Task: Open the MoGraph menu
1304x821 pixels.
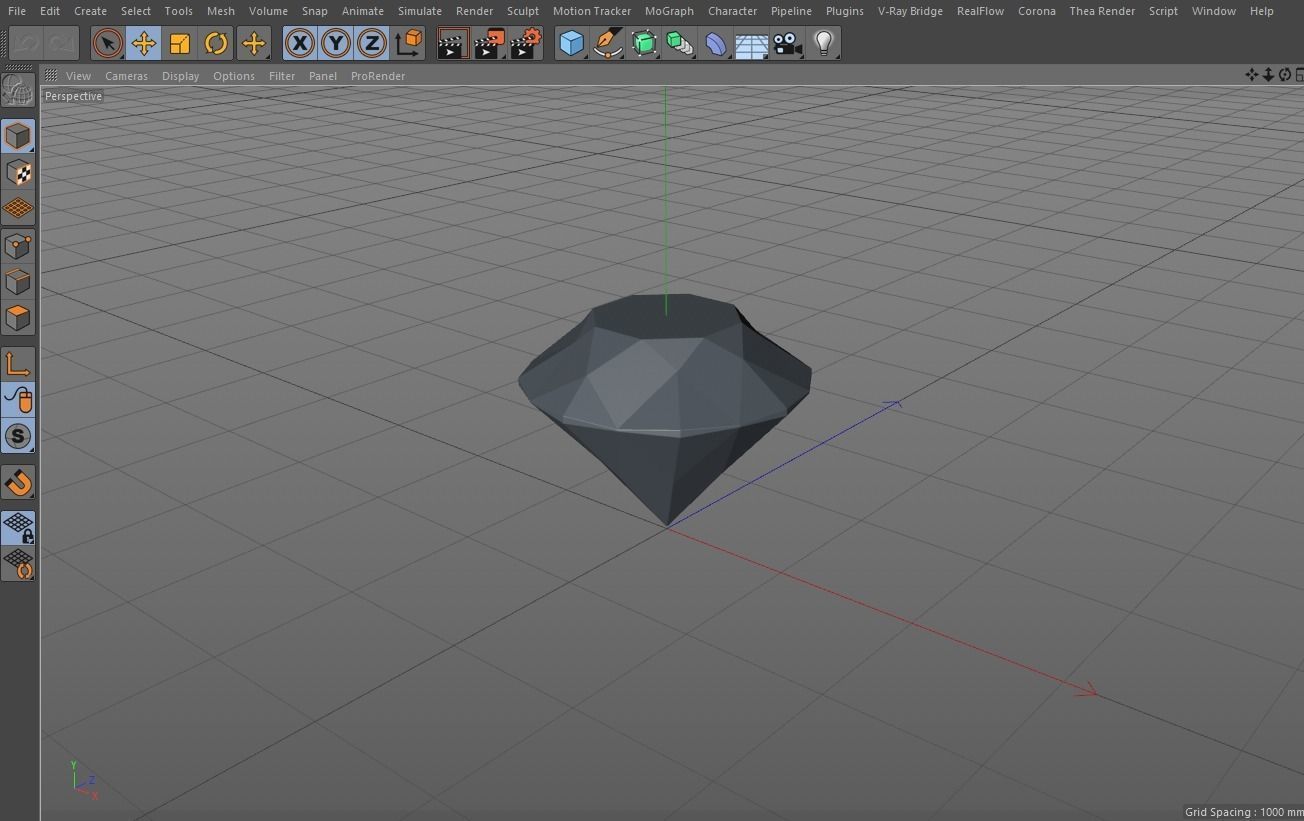Action: pos(669,11)
